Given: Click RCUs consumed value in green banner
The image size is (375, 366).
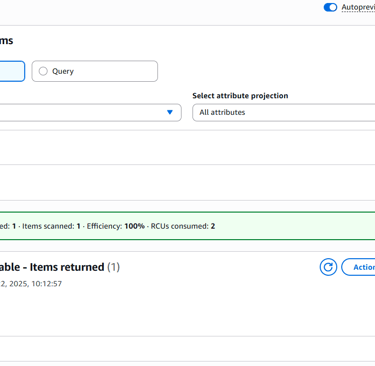Looking at the screenshot, I should pos(213,226).
